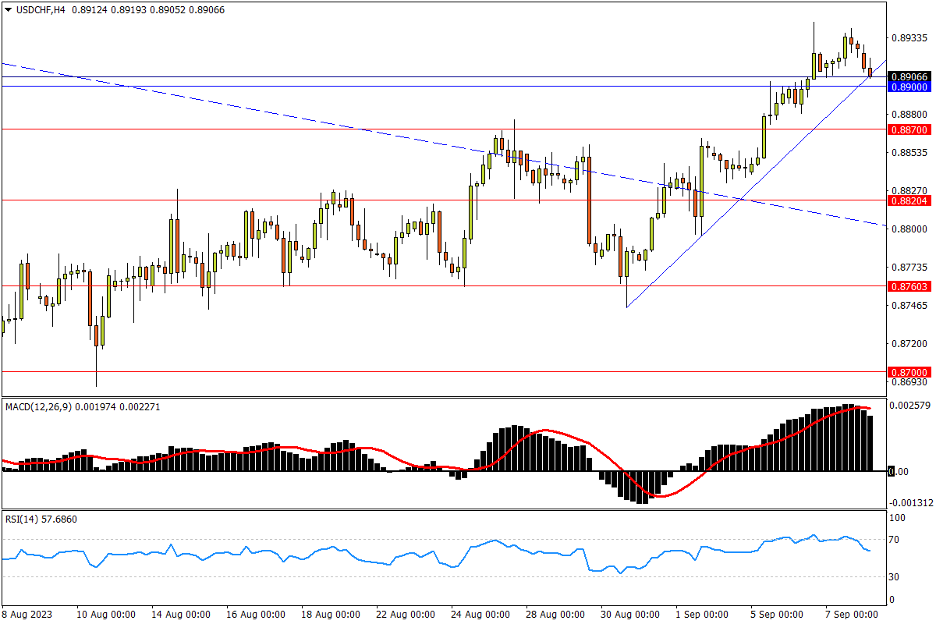
Task: Select the red 0.88700 price level tag
Action: (x=910, y=129)
